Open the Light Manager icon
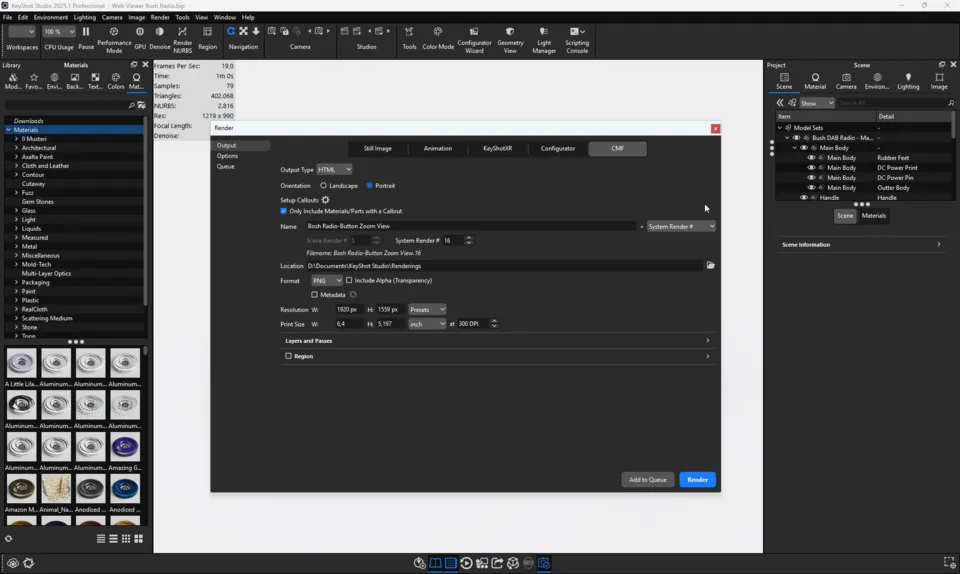The image size is (960, 574). (544, 32)
